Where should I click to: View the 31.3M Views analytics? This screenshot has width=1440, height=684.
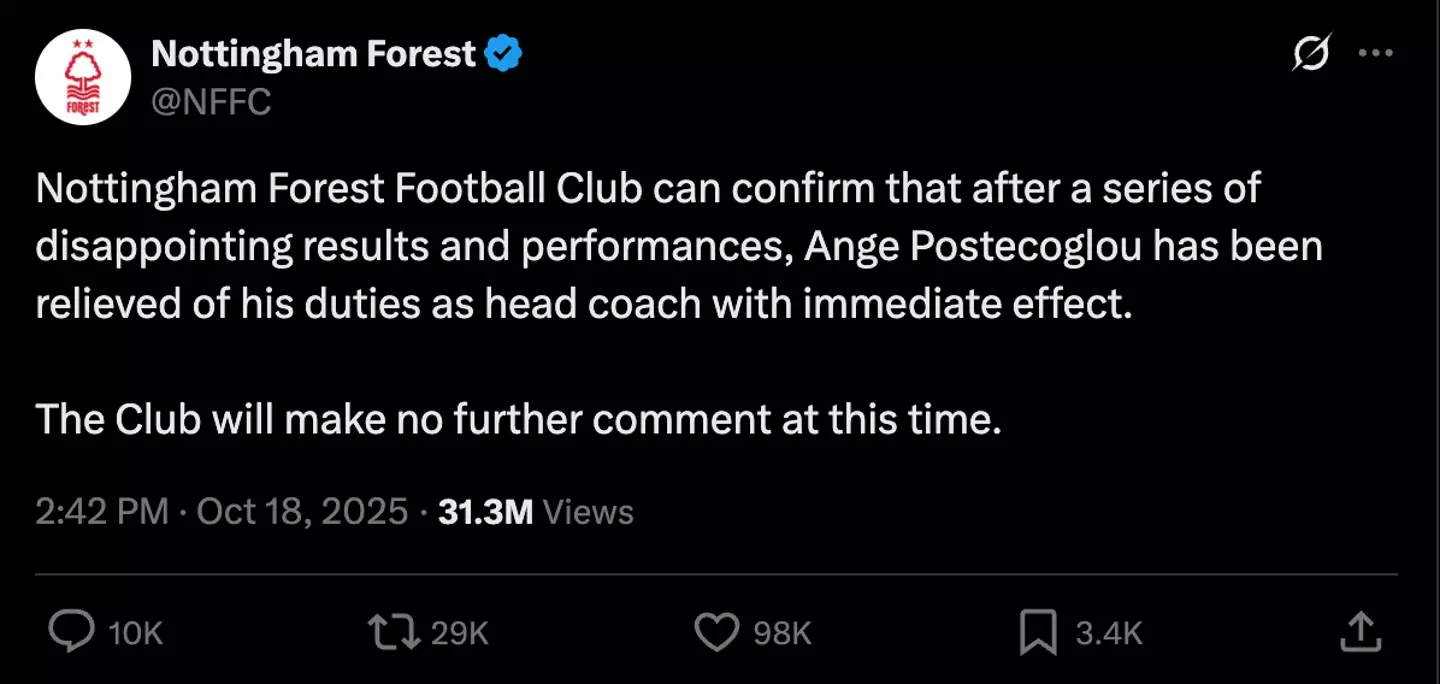click(536, 512)
